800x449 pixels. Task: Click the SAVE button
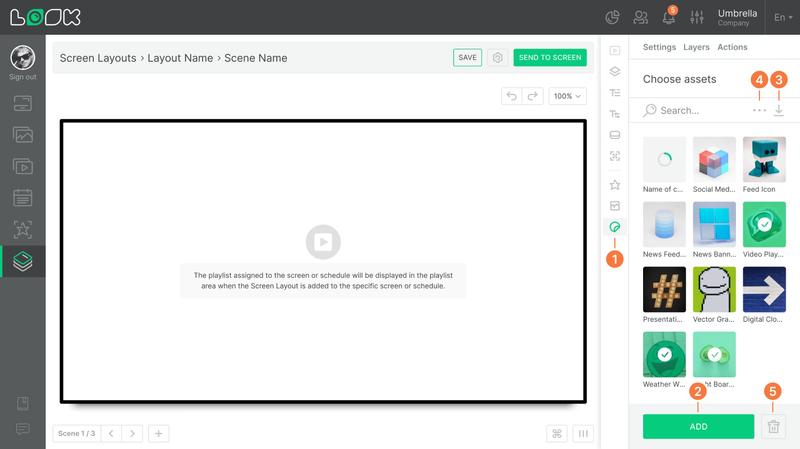pos(467,58)
